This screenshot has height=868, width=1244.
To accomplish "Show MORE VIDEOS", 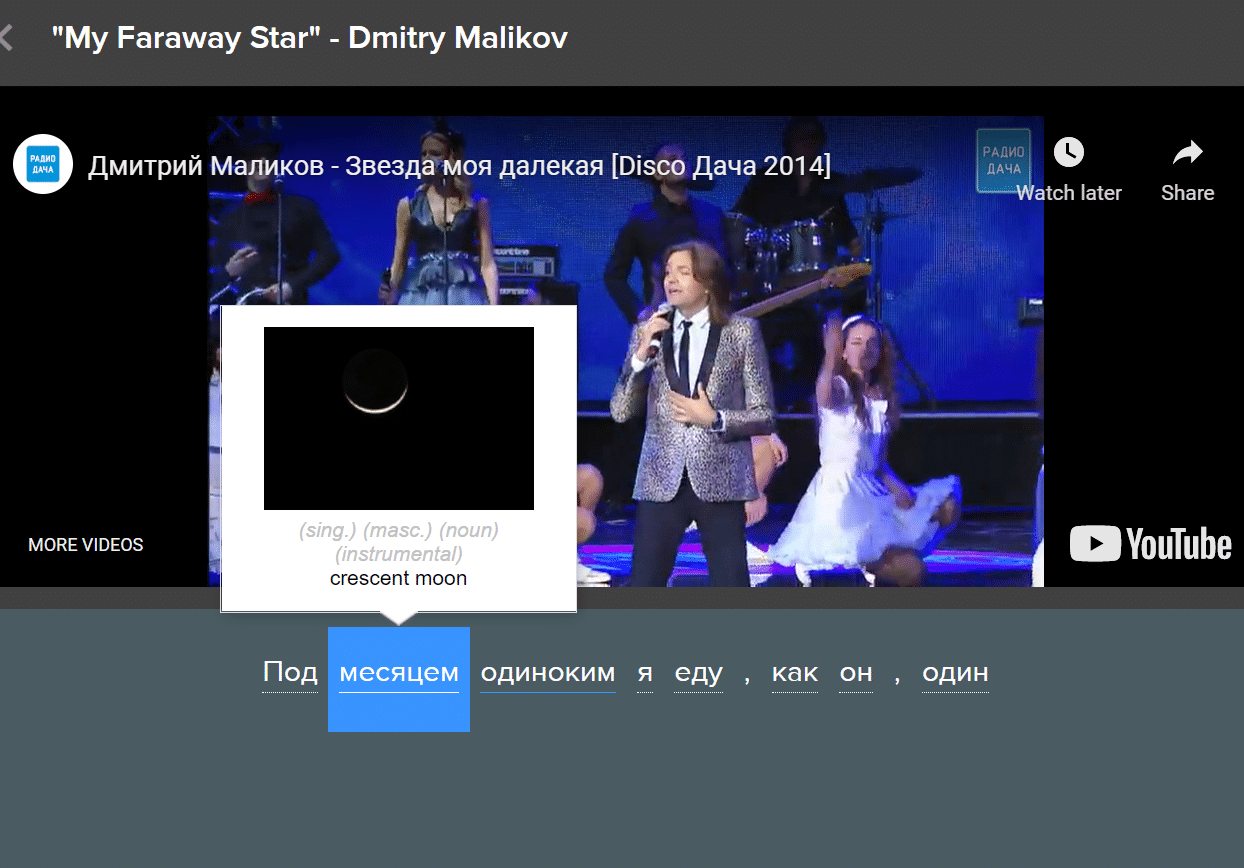I will click(86, 545).
